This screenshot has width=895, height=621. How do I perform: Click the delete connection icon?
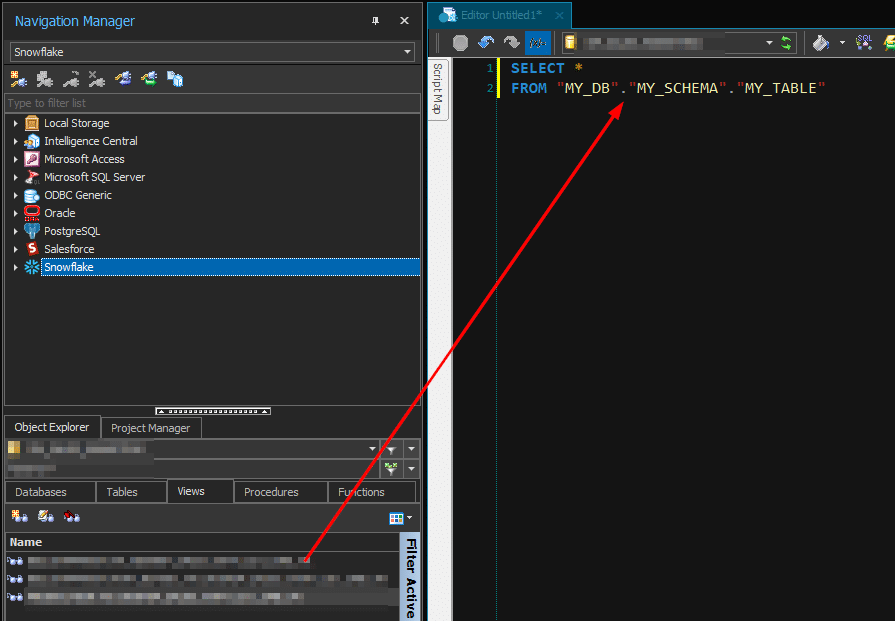tap(96, 79)
